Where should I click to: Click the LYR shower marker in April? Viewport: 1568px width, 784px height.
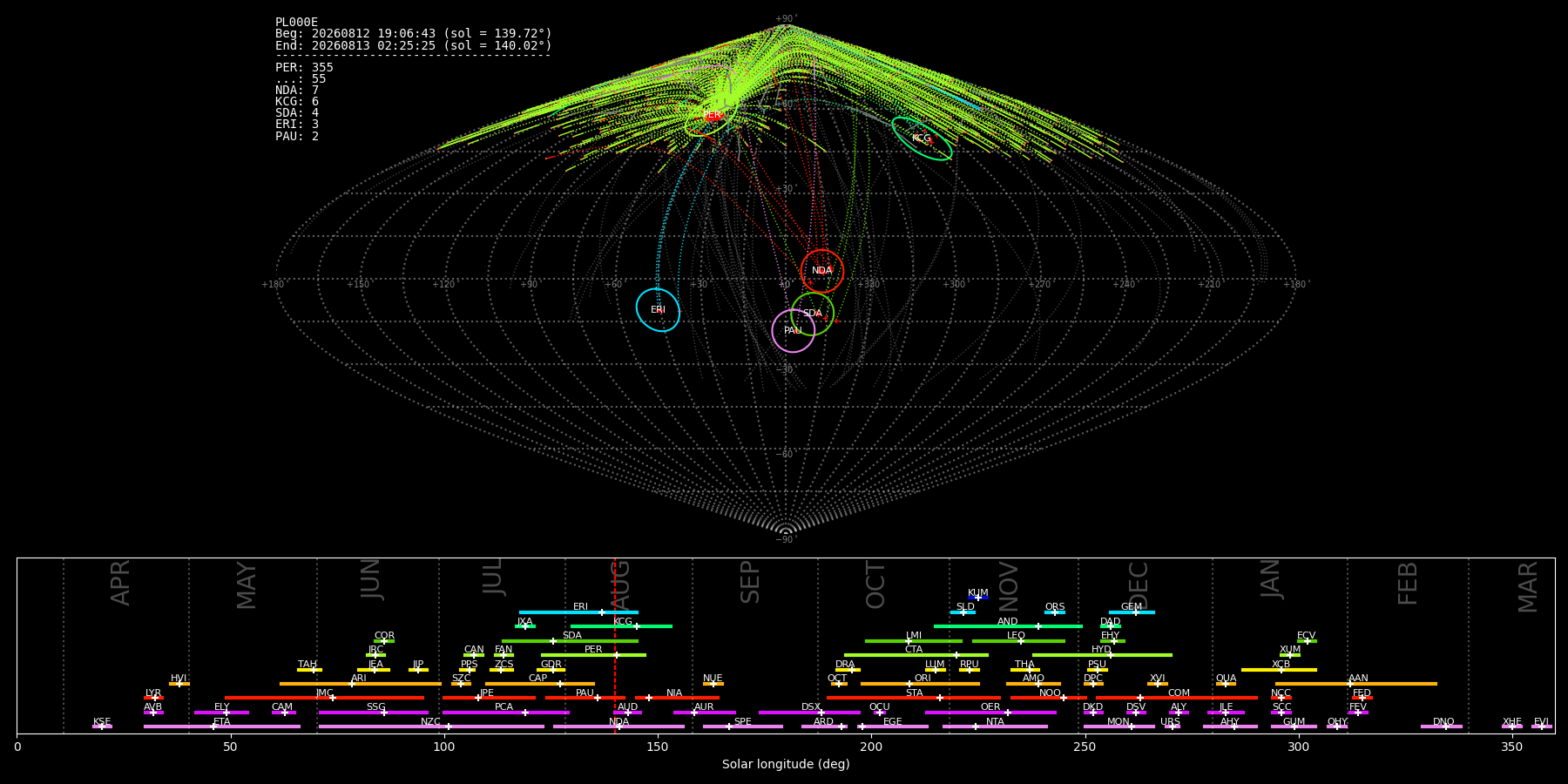153,698
